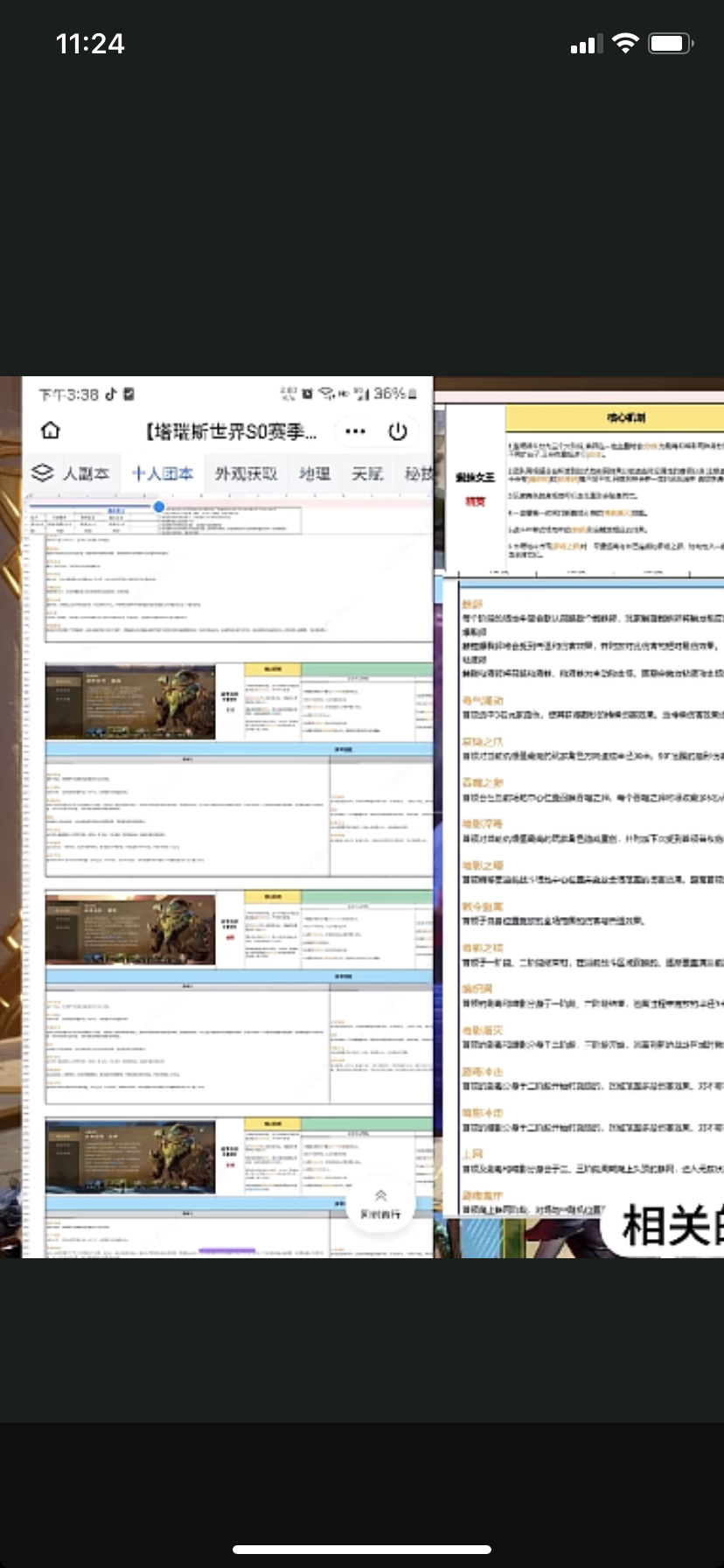Tap the second boss screenshot thumbnail

pyautogui.click(x=130, y=929)
